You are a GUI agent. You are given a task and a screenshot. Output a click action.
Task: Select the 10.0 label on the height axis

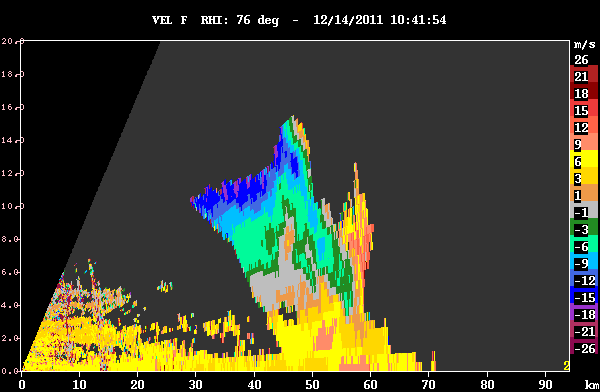click(x=12, y=206)
